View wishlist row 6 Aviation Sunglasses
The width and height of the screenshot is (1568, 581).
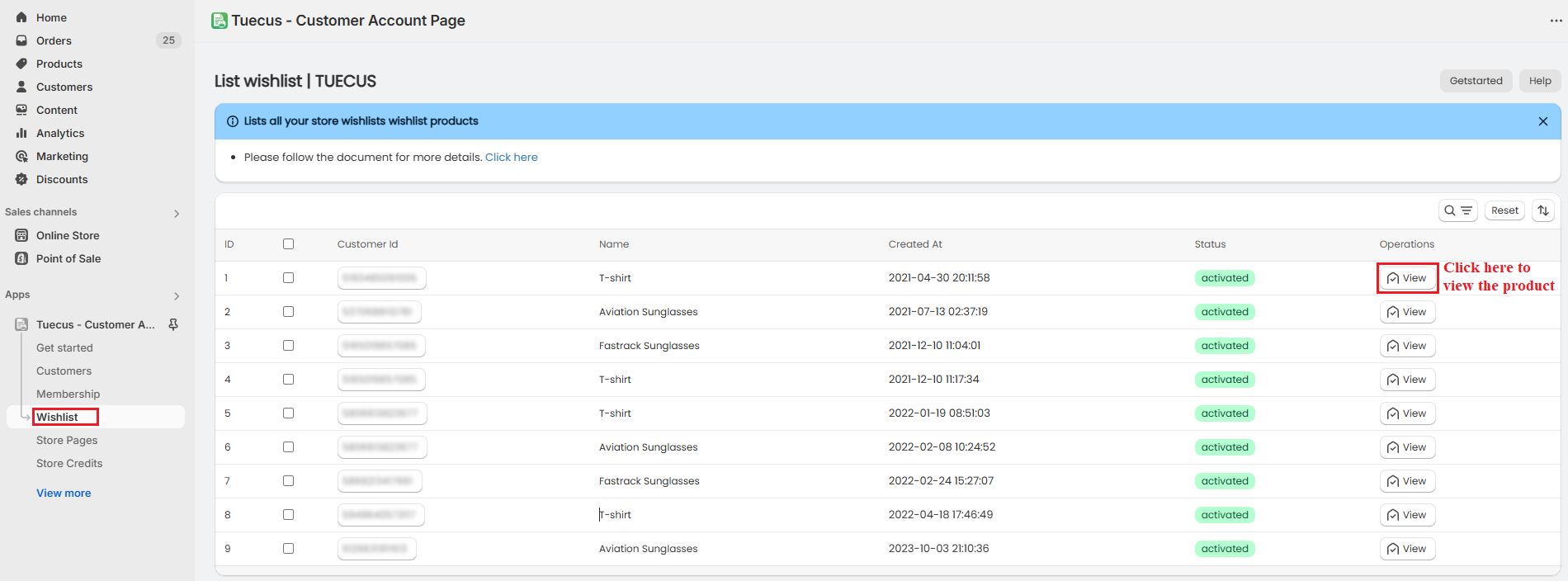click(x=1407, y=447)
